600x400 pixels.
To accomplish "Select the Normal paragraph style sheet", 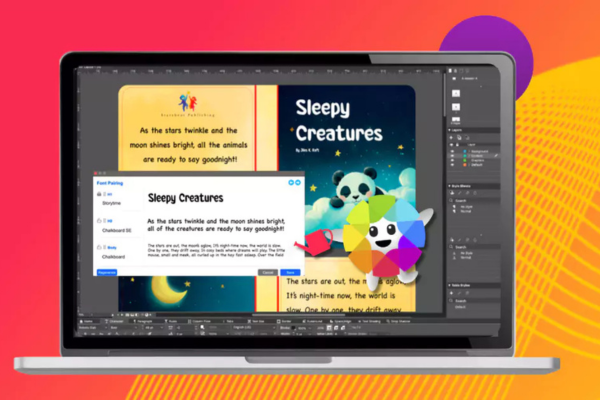I will coord(466,211).
